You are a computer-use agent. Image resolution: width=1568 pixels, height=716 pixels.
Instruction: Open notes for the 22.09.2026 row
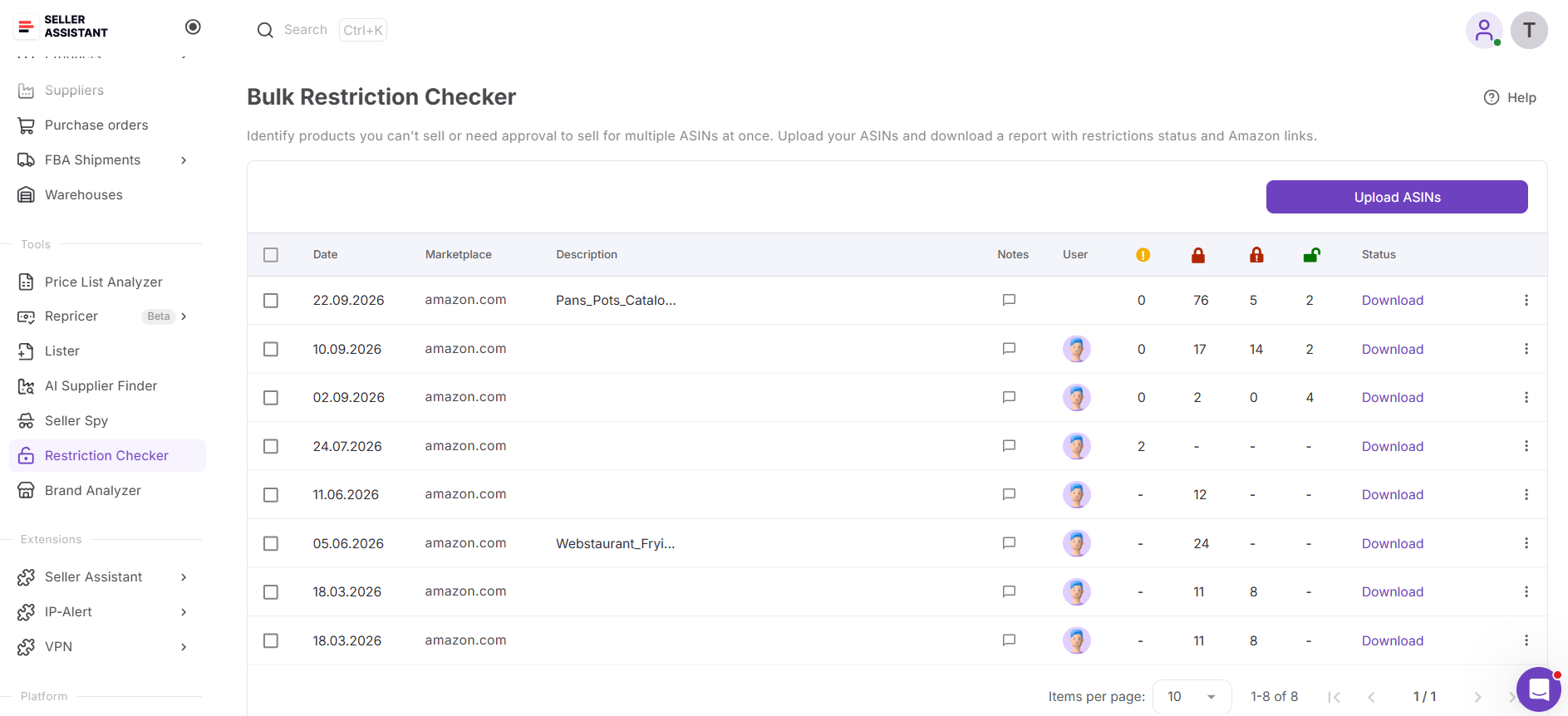(x=1009, y=300)
